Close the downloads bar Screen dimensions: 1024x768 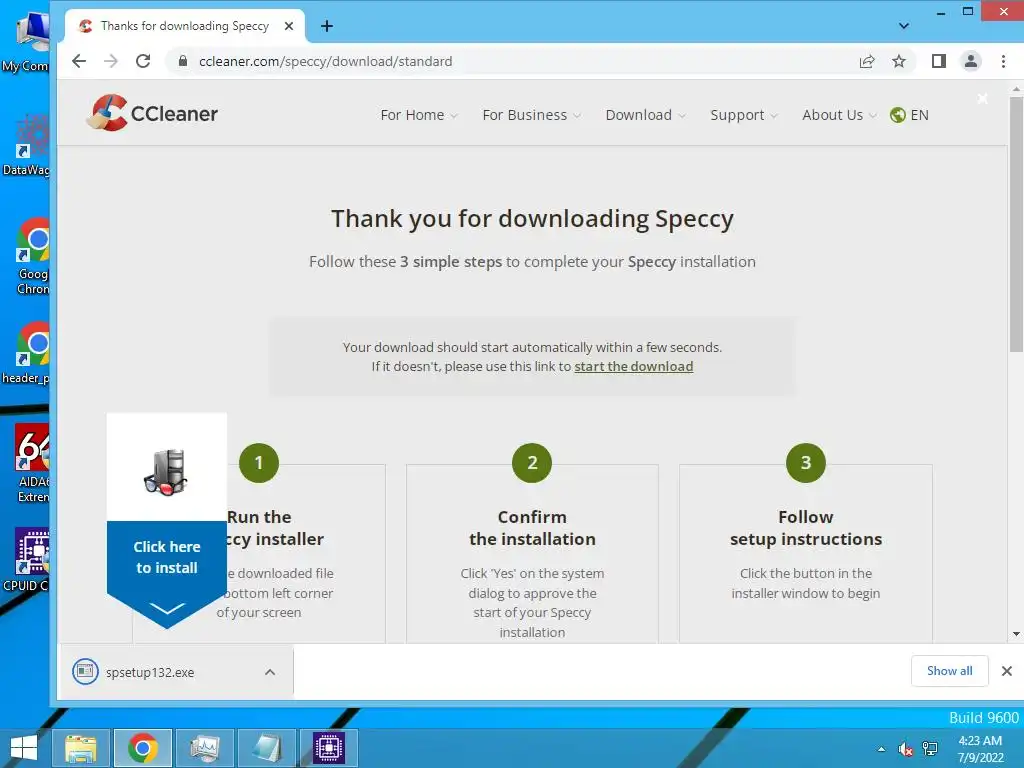click(1006, 671)
